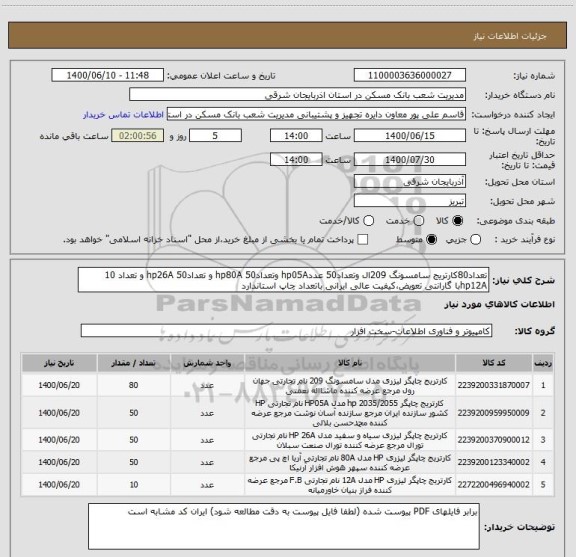The height and width of the screenshot is (557, 576).
Task: Click the تعداد / مقدار column header
Action: (134, 363)
